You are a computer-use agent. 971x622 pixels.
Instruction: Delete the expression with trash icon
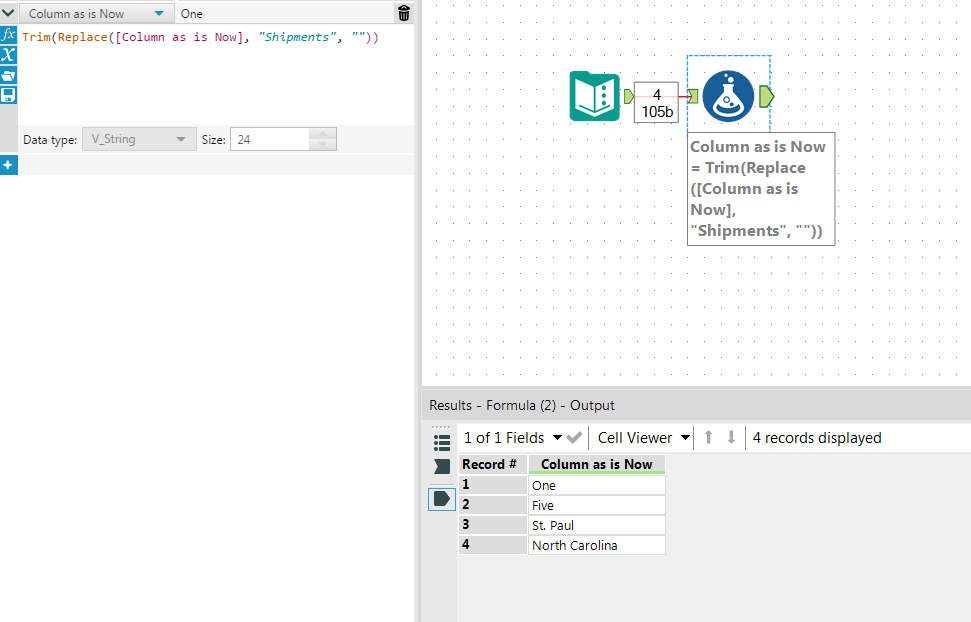404,13
